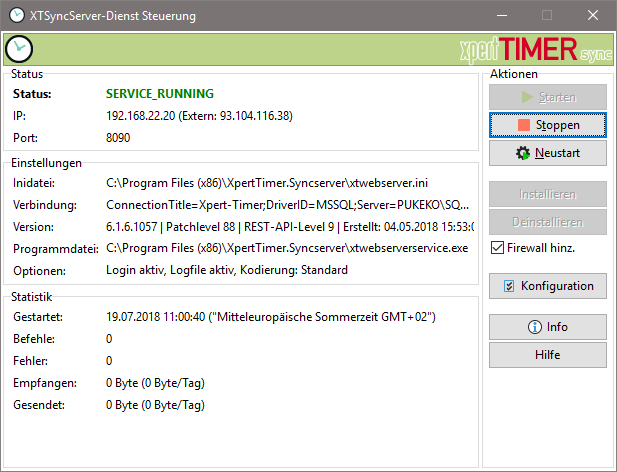Click the XTSyncServer title bar clock icon
Image resolution: width=617 pixels, height=472 pixels.
(x=17, y=16)
